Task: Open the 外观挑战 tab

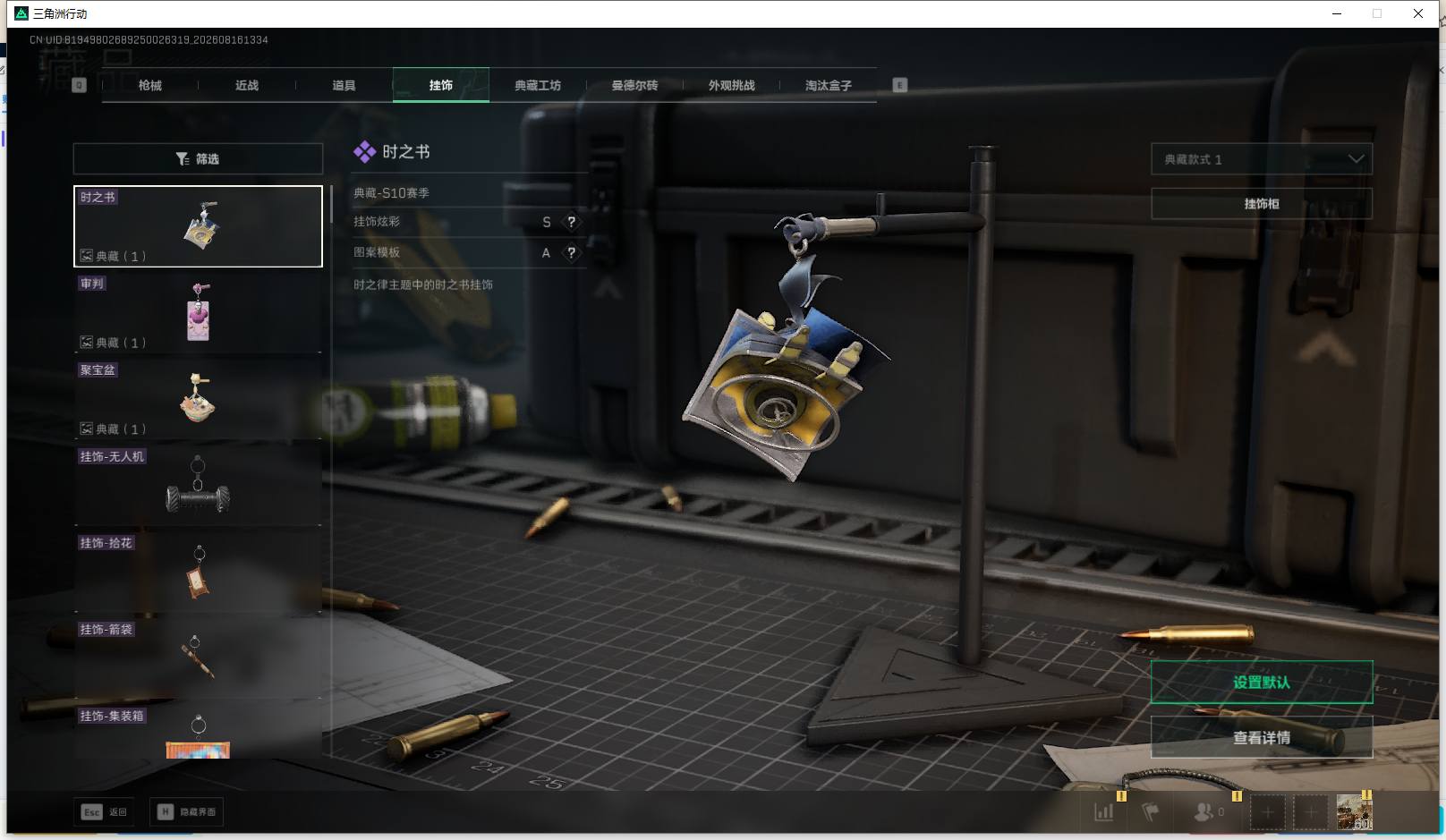Action: [732, 85]
